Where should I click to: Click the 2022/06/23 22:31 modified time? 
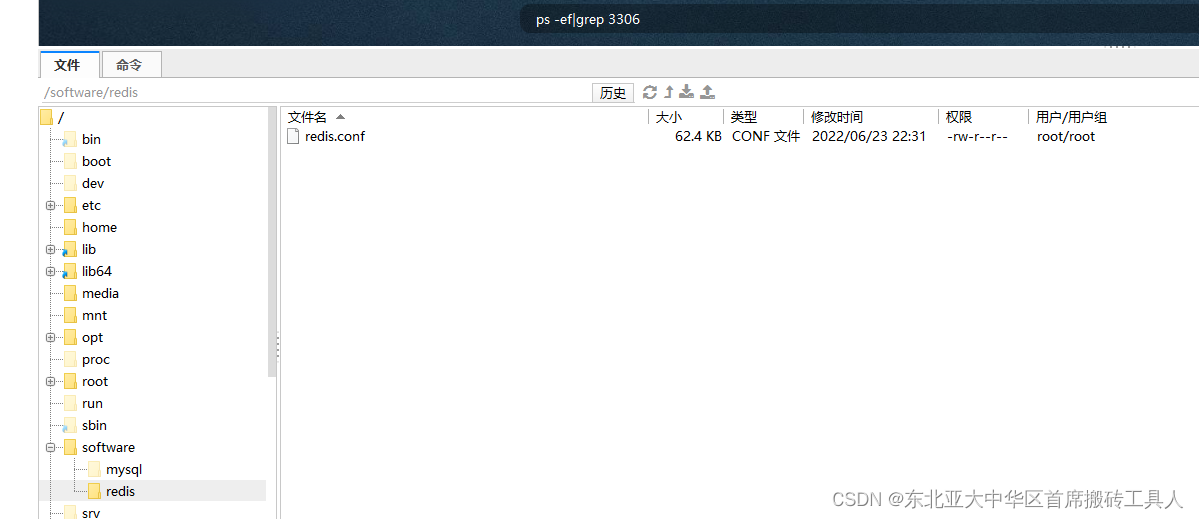869,137
